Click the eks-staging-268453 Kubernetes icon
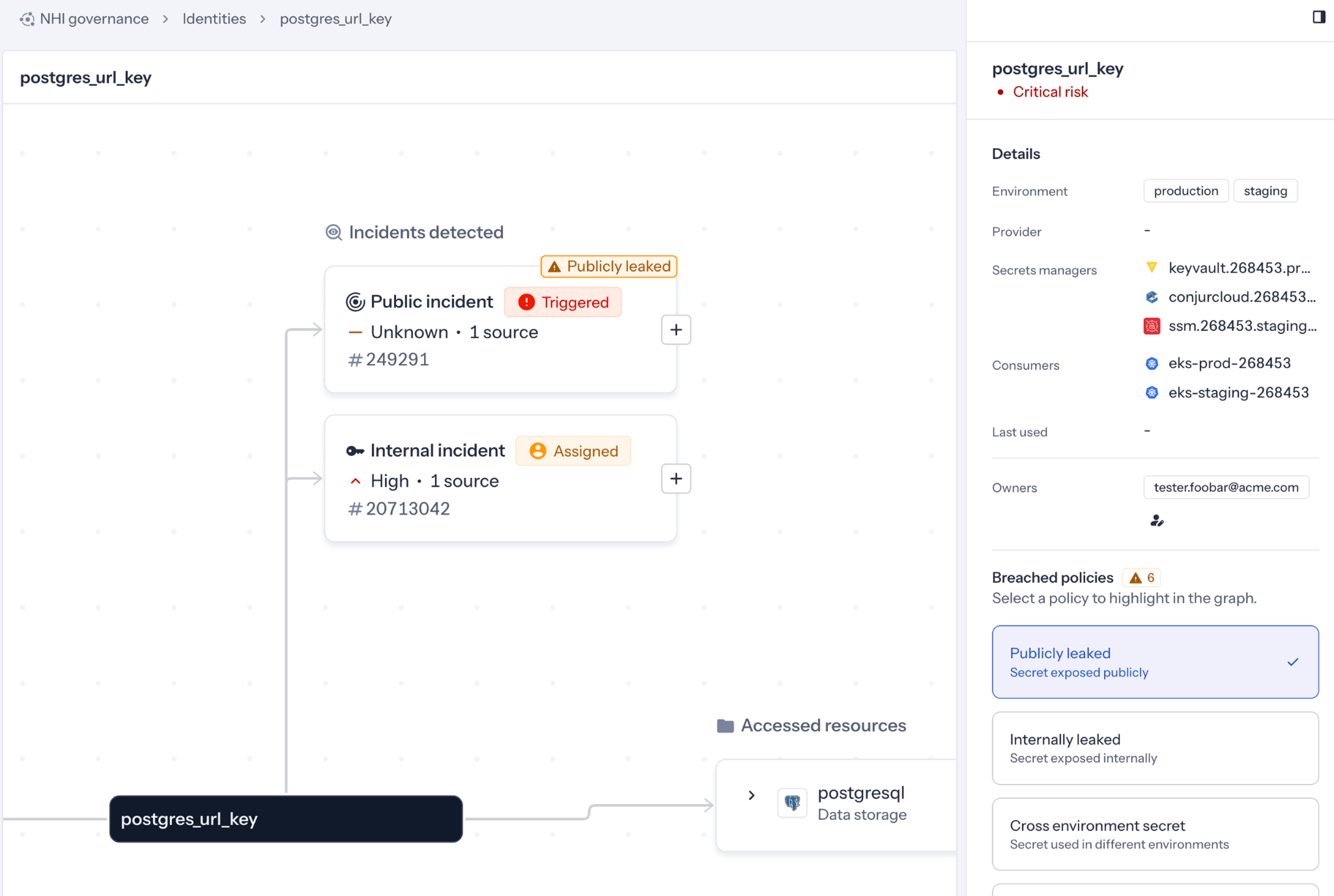Image resolution: width=1334 pixels, height=896 pixels. pyautogui.click(x=1151, y=393)
